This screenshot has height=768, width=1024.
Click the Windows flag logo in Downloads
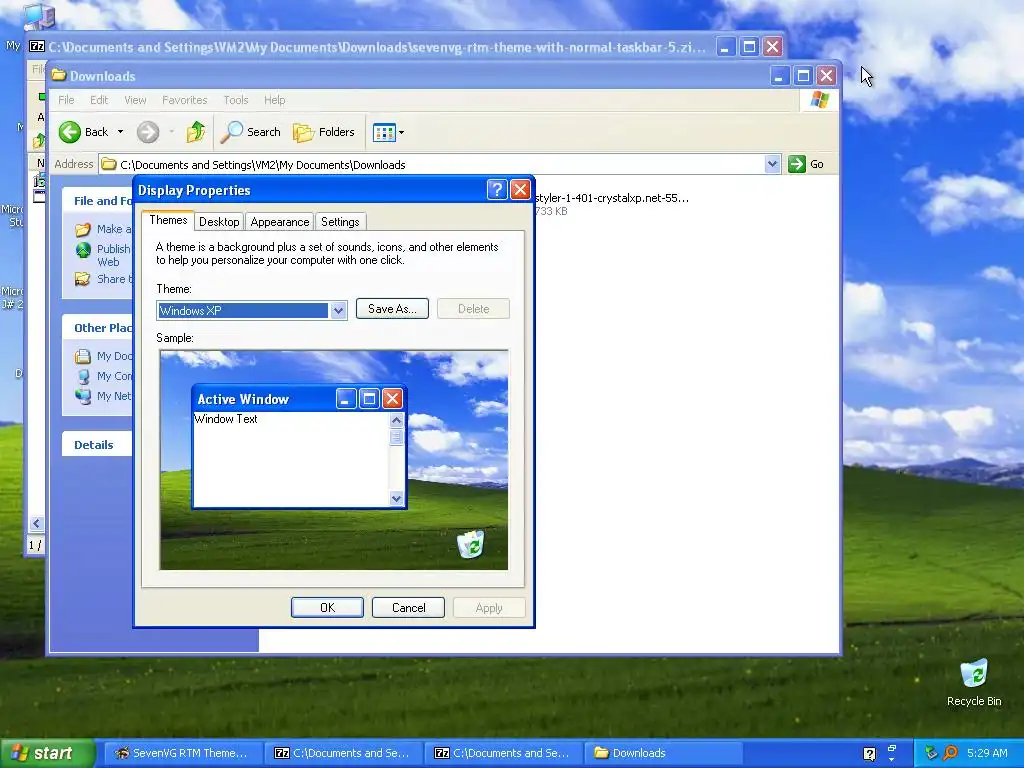pyautogui.click(x=819, y=100)
